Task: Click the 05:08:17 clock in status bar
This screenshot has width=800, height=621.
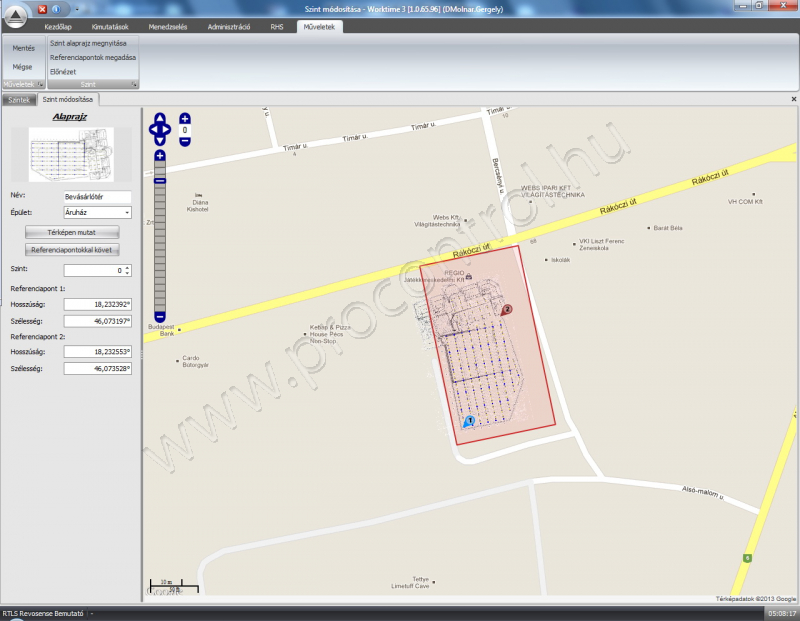Action: coord(782,613)
